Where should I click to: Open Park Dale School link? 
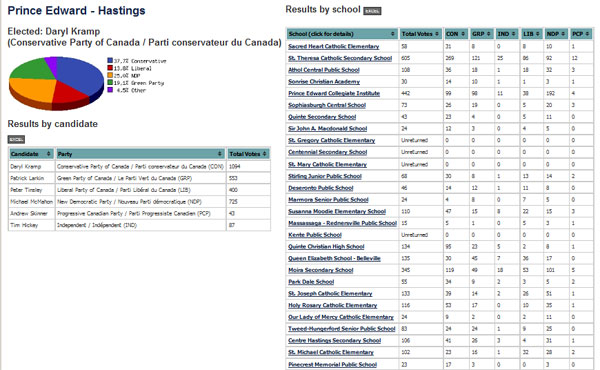click(x=311, y=282)
